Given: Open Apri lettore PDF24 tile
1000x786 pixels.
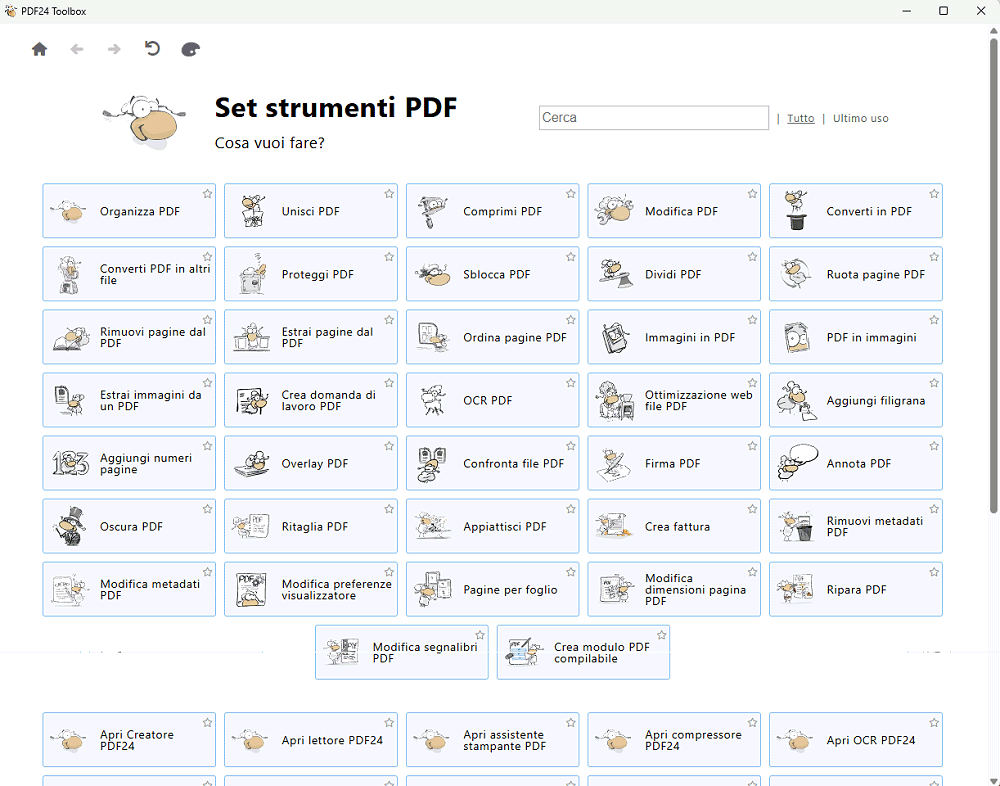Looking at the screenshot, I should [x=311, y=740].
